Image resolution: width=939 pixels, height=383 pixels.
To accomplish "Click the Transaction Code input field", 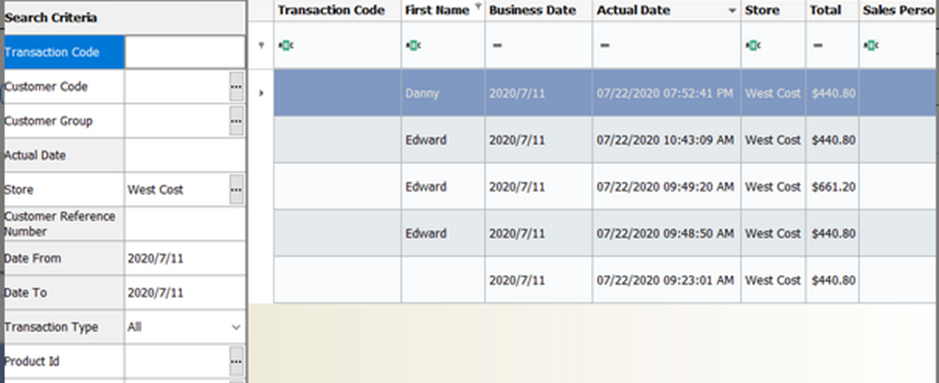I will (x=185, y=52).
